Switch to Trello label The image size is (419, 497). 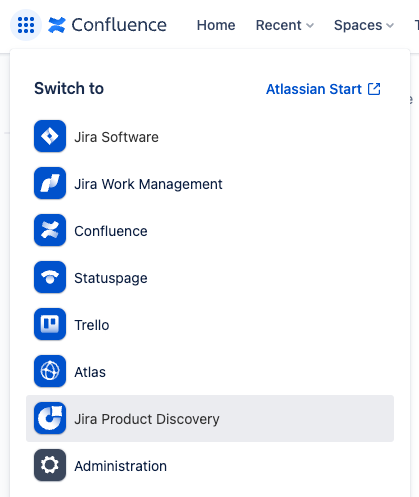point(92,325)
